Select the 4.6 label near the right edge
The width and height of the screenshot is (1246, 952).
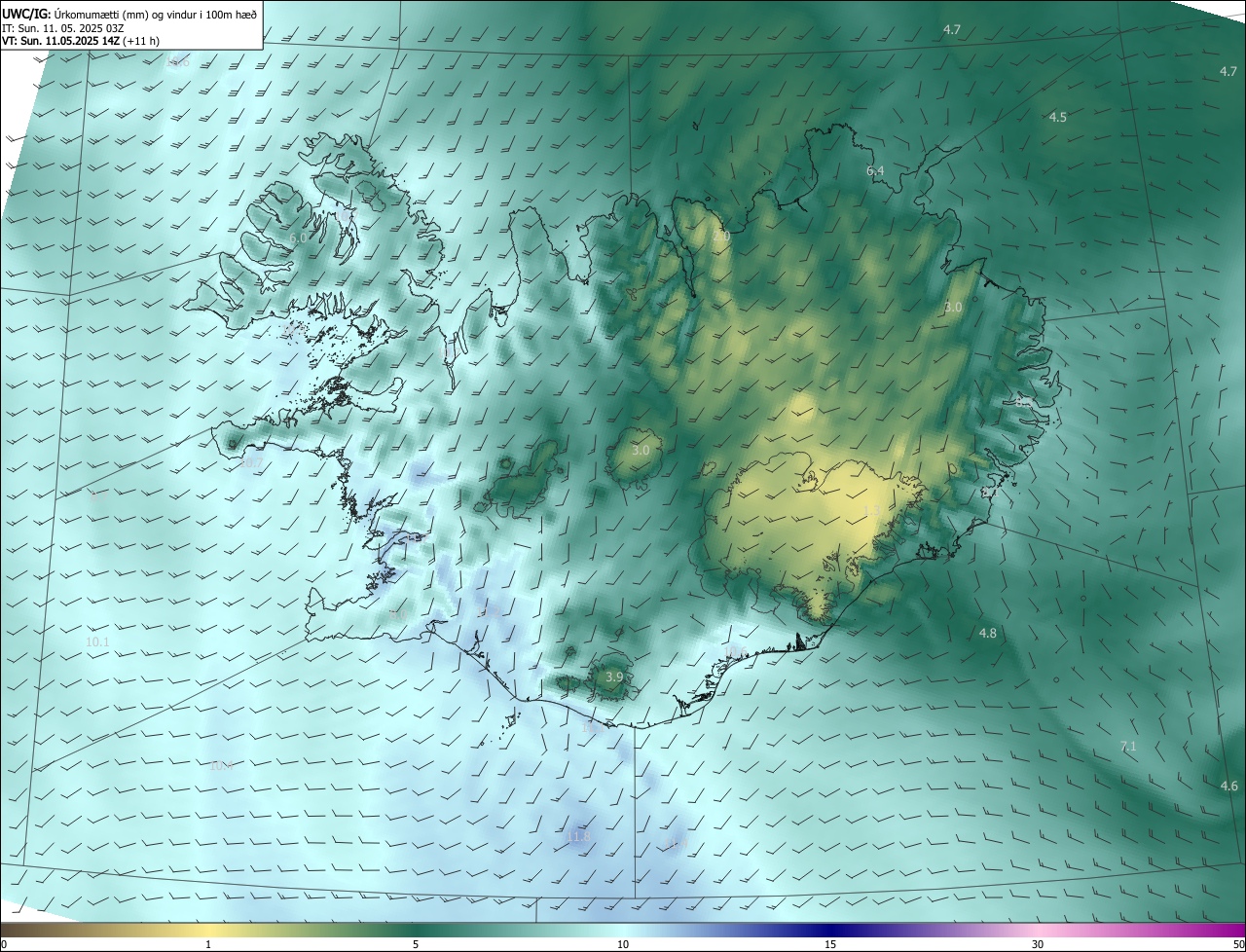pyautogui.click(x=1228, y=787)
